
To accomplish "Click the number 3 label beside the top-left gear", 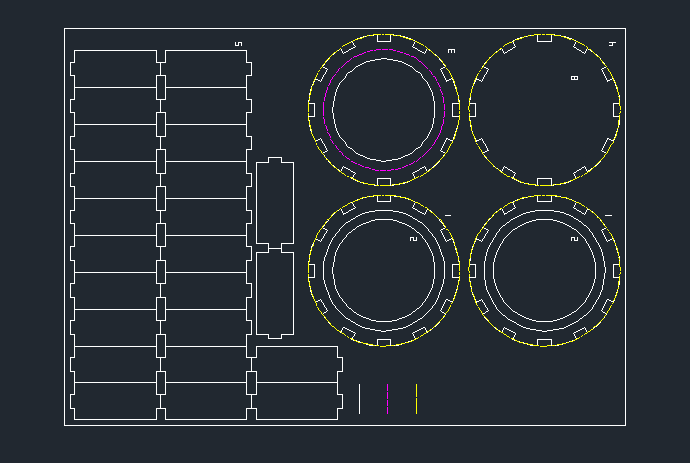I will [x=451, y=50].
